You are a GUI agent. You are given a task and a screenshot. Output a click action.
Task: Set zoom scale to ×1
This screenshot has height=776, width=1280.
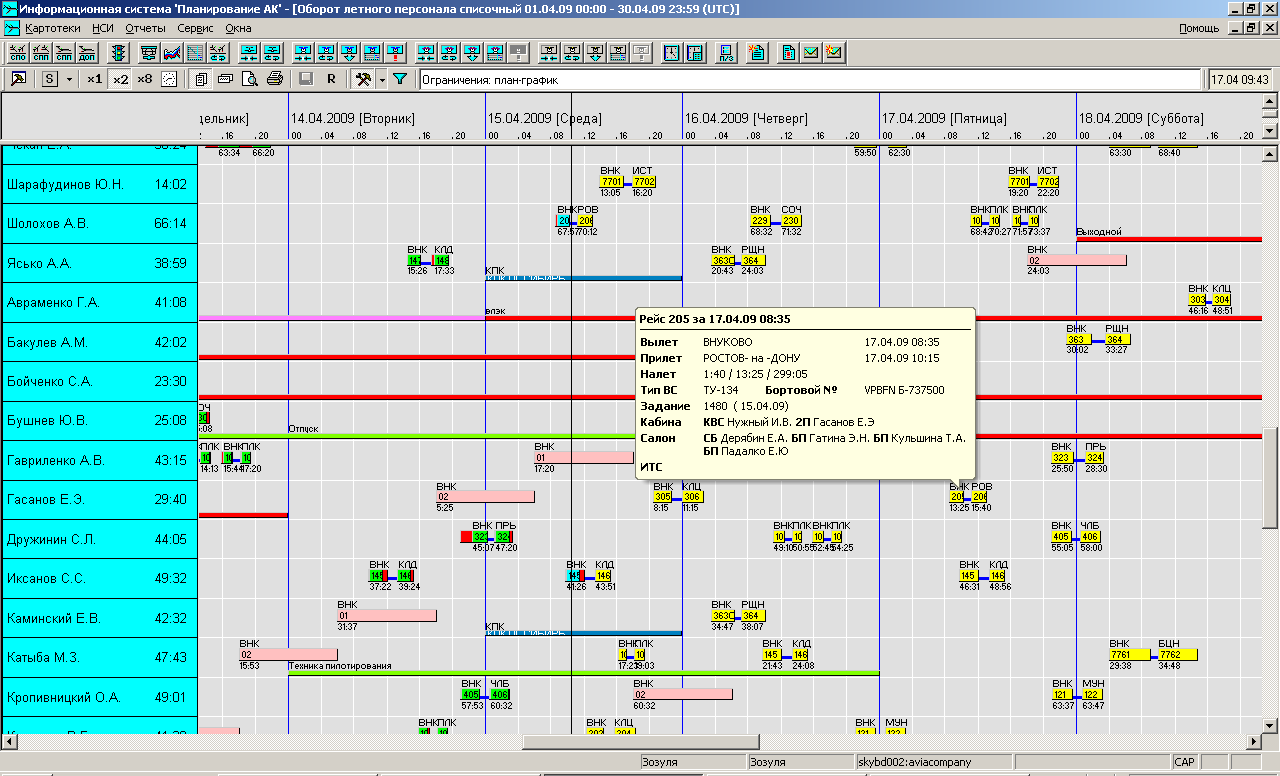click(94, 79)
